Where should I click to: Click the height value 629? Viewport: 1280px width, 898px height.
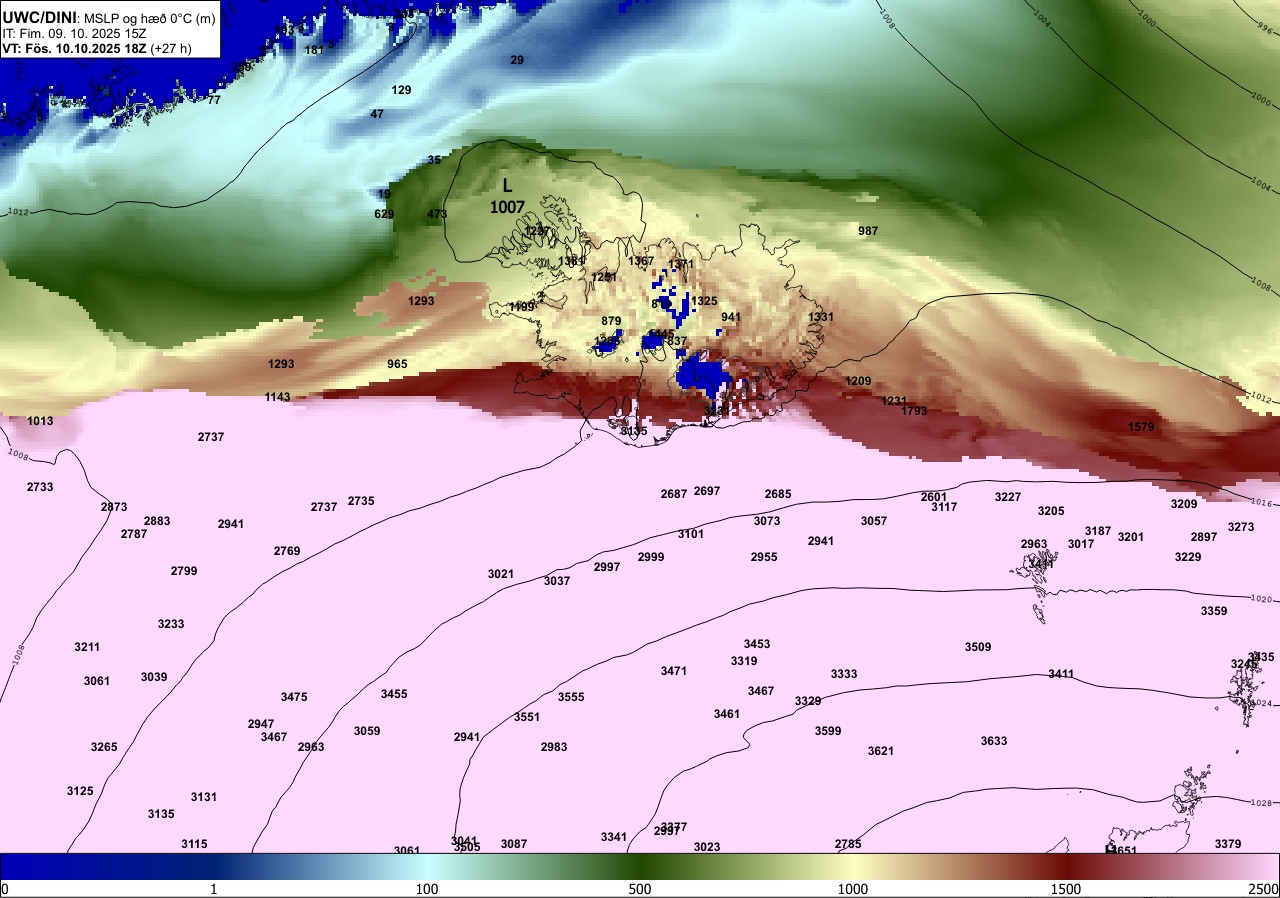click(384, 214)
